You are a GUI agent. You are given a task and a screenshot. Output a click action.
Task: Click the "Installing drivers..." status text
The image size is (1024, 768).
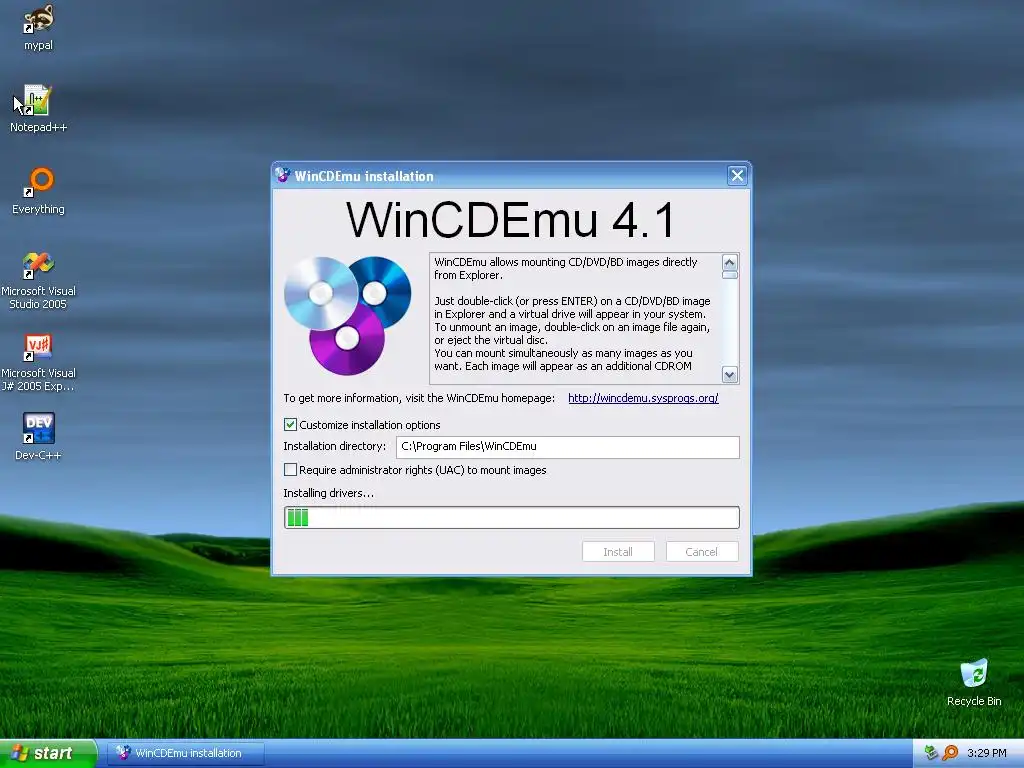[328, 493]
